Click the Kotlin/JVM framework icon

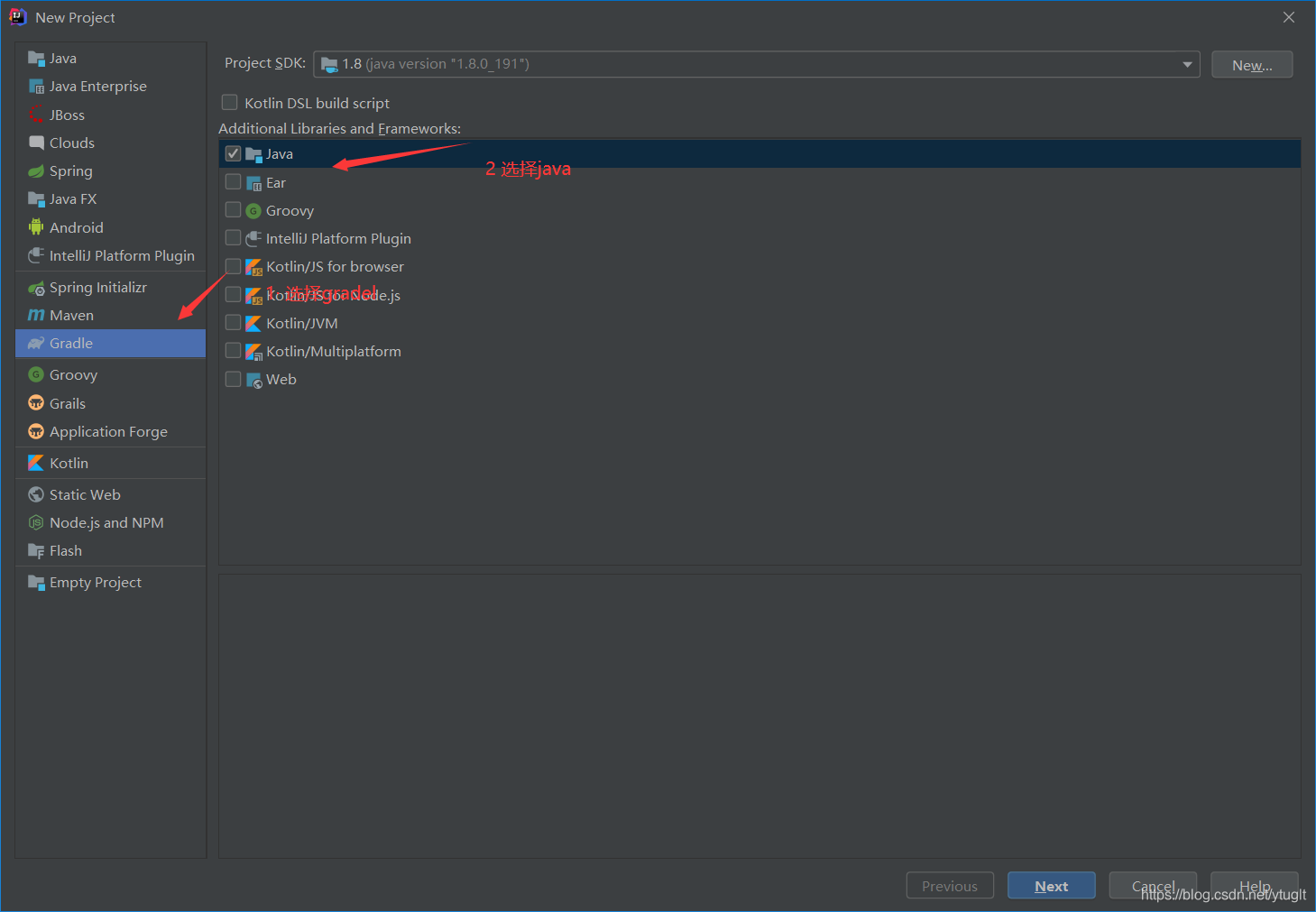click(x=253, y=323)
